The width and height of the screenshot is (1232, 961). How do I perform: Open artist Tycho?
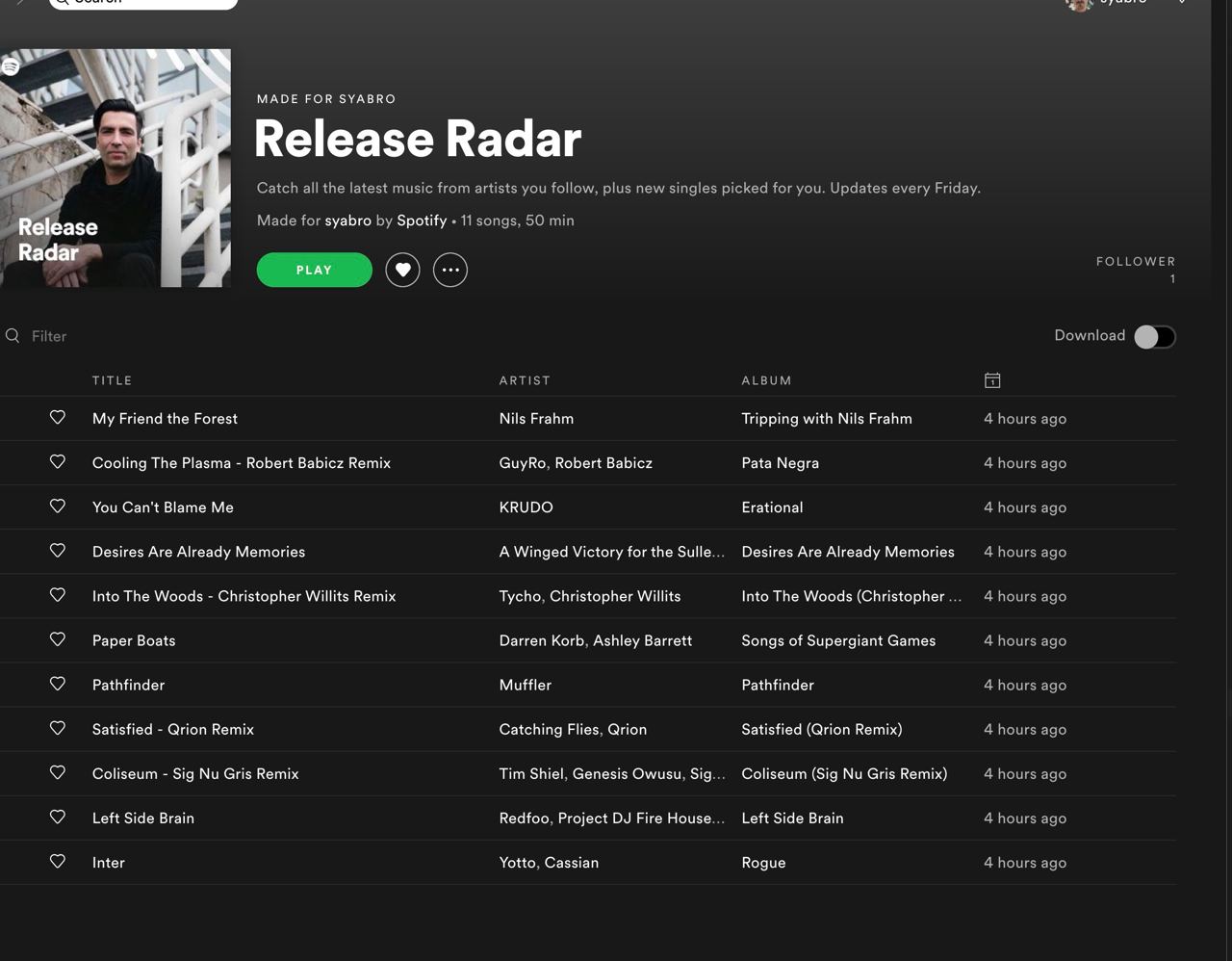520,596
